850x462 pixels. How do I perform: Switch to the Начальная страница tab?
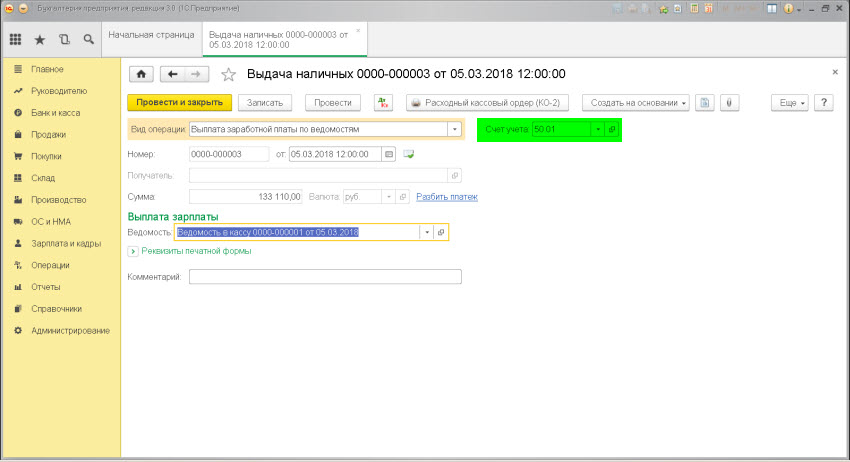coord(151,35)
